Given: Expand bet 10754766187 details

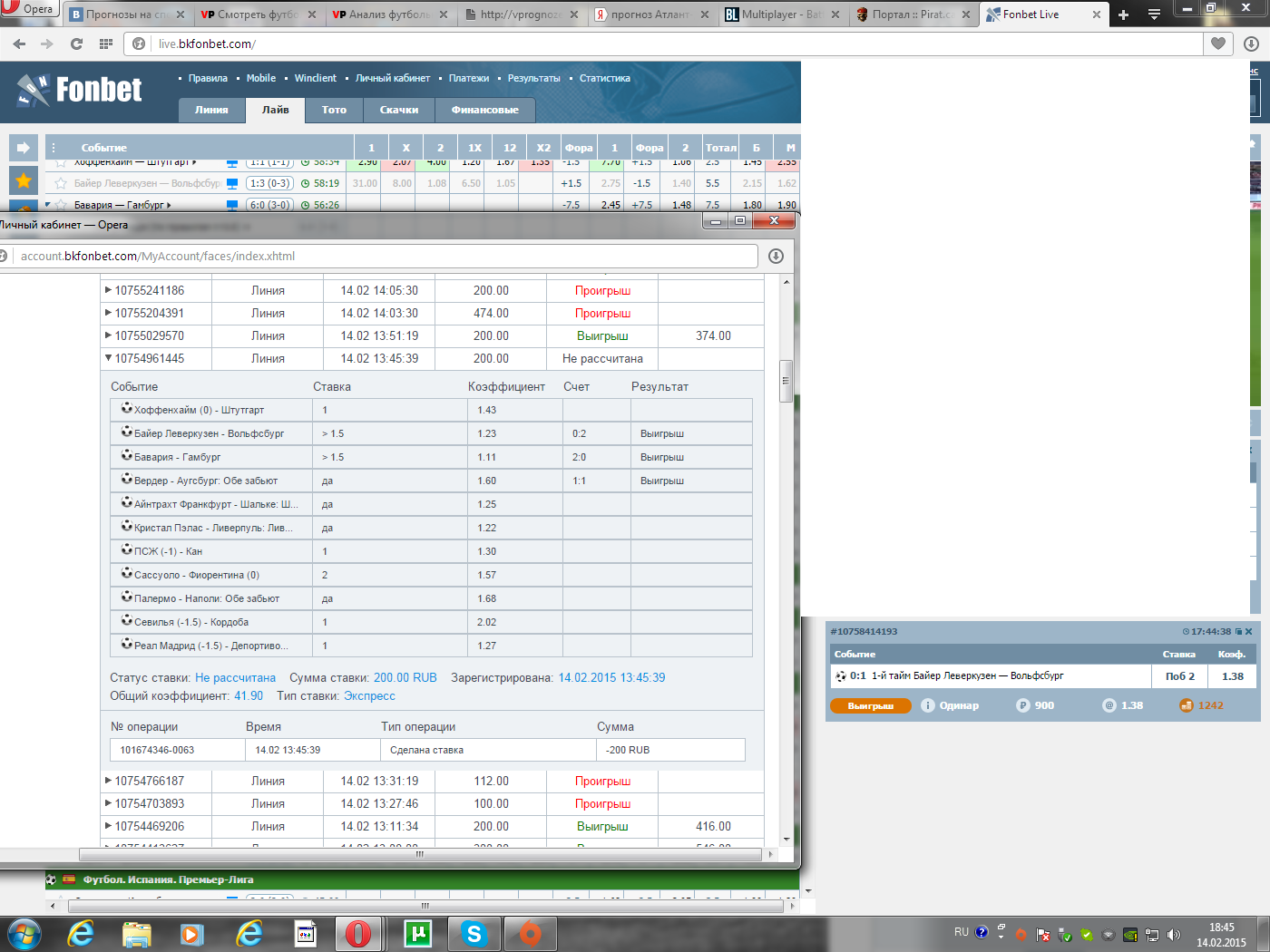Looking at the screenshot, I should 108,781.
